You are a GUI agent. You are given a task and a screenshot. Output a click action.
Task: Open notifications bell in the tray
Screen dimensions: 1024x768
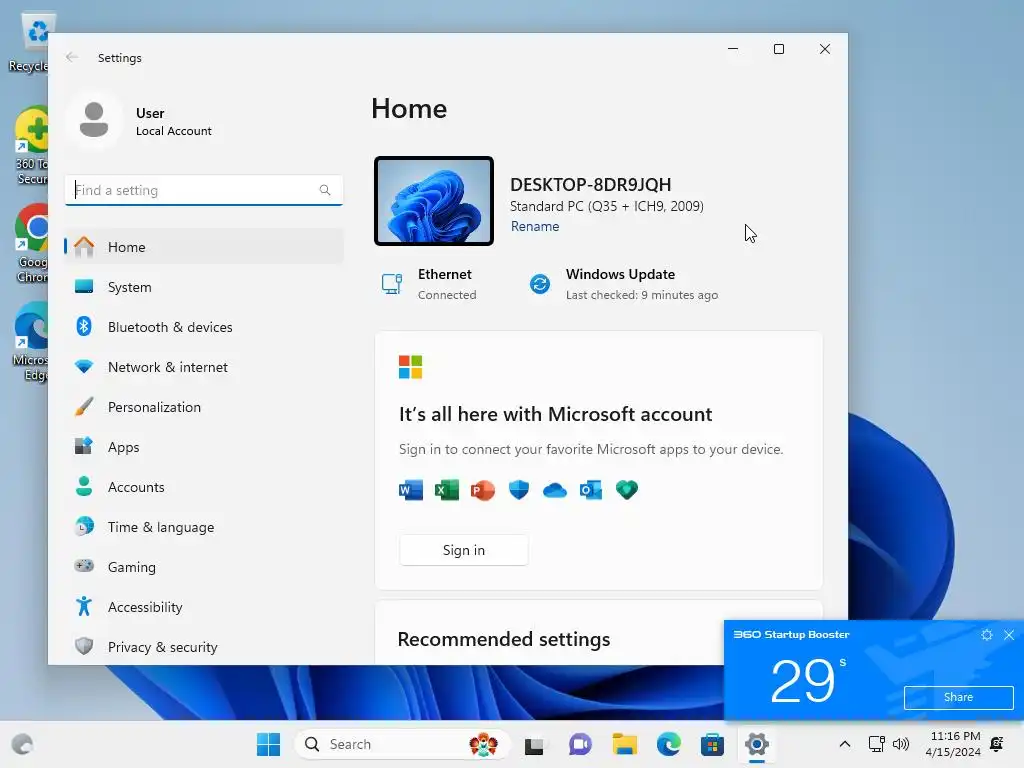pos(997,744)
